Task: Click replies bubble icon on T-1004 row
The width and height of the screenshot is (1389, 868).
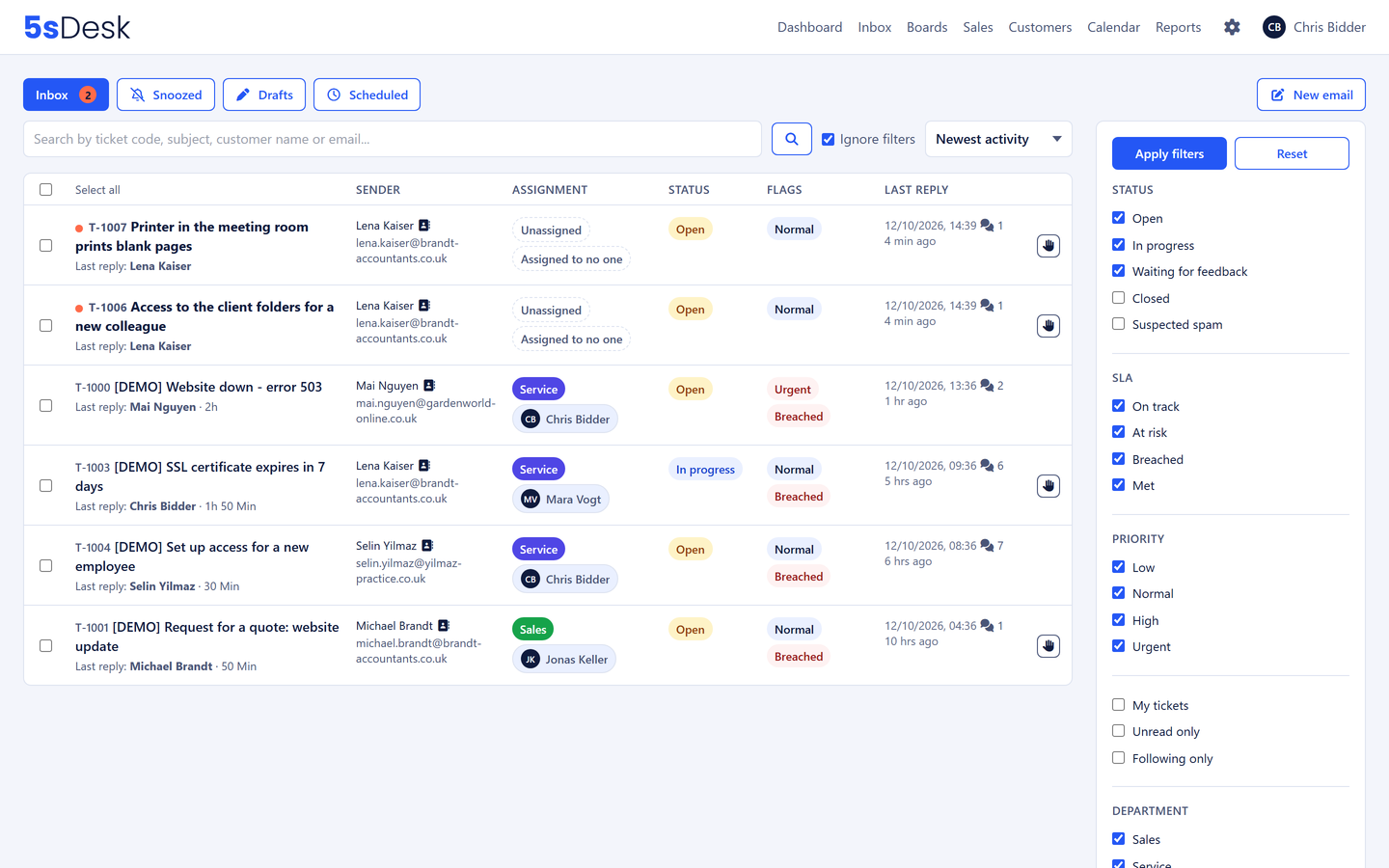Action: (987, 546)
